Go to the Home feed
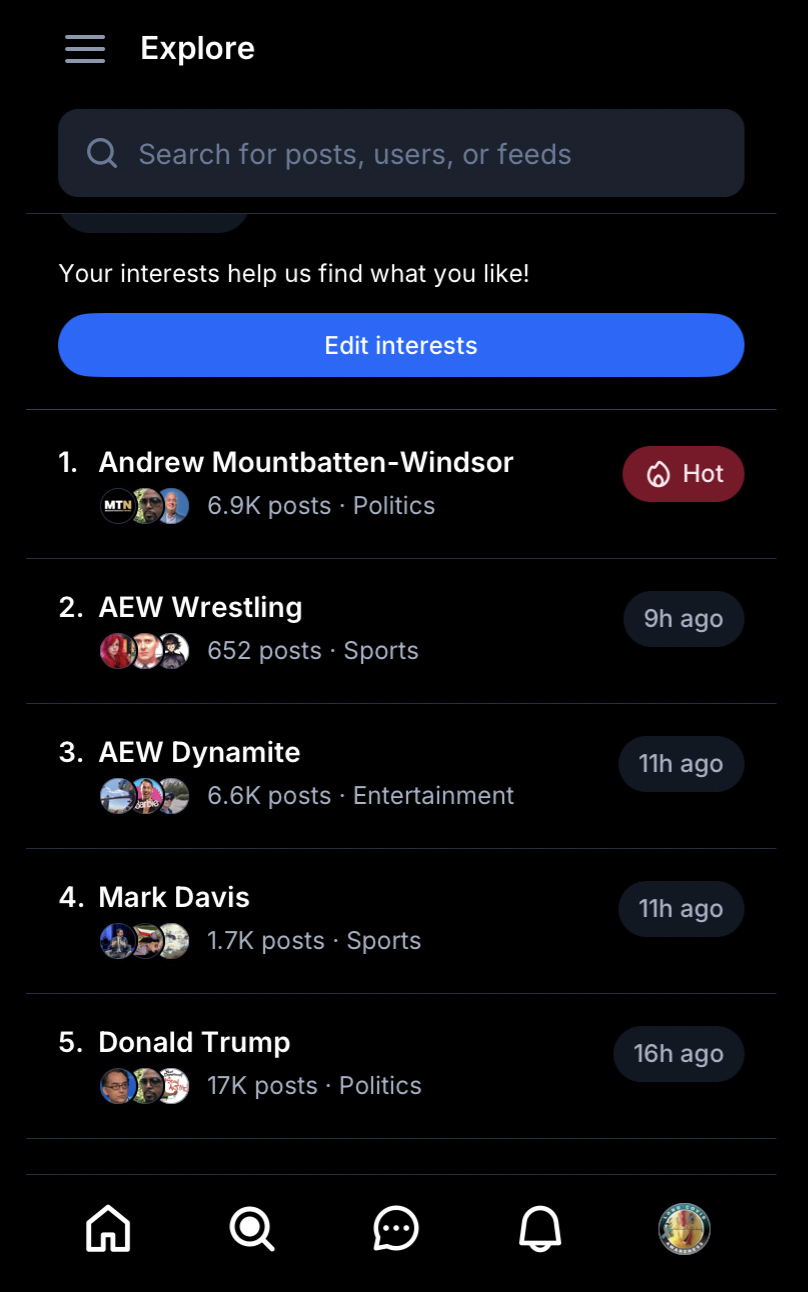Viewport: 808px width, 1292px height. tap(108, 1228)
